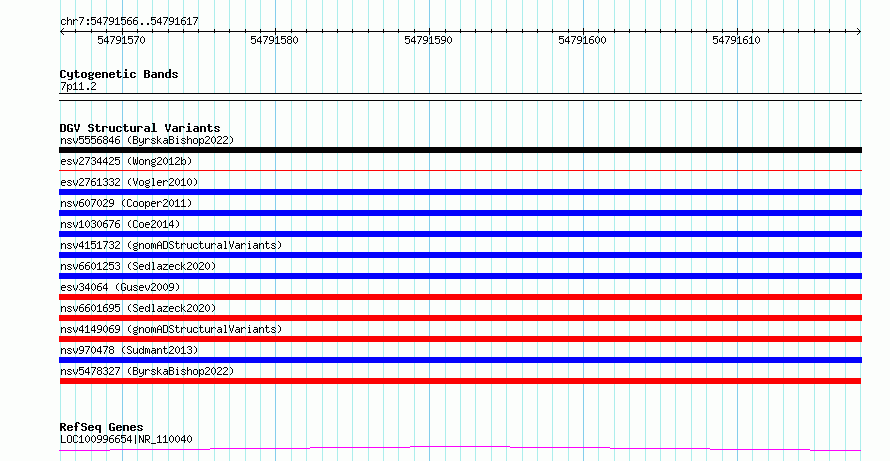Open variant nsv607029 (Cooper2011) label
The image size is (890, 461).
pyautogui.click(x=126, y=203)
